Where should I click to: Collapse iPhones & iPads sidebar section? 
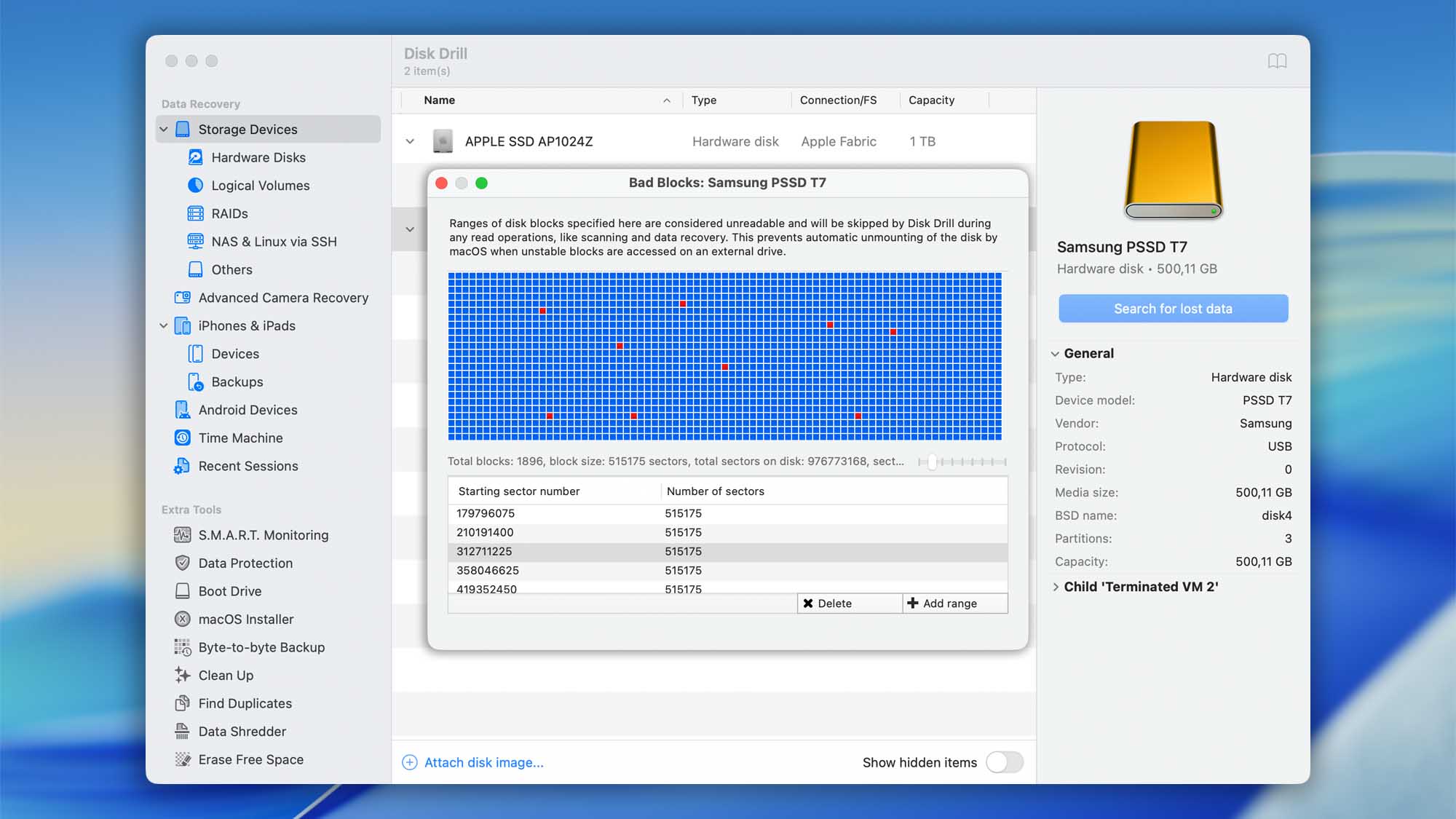pyautogui.click(x=164, y=325)
